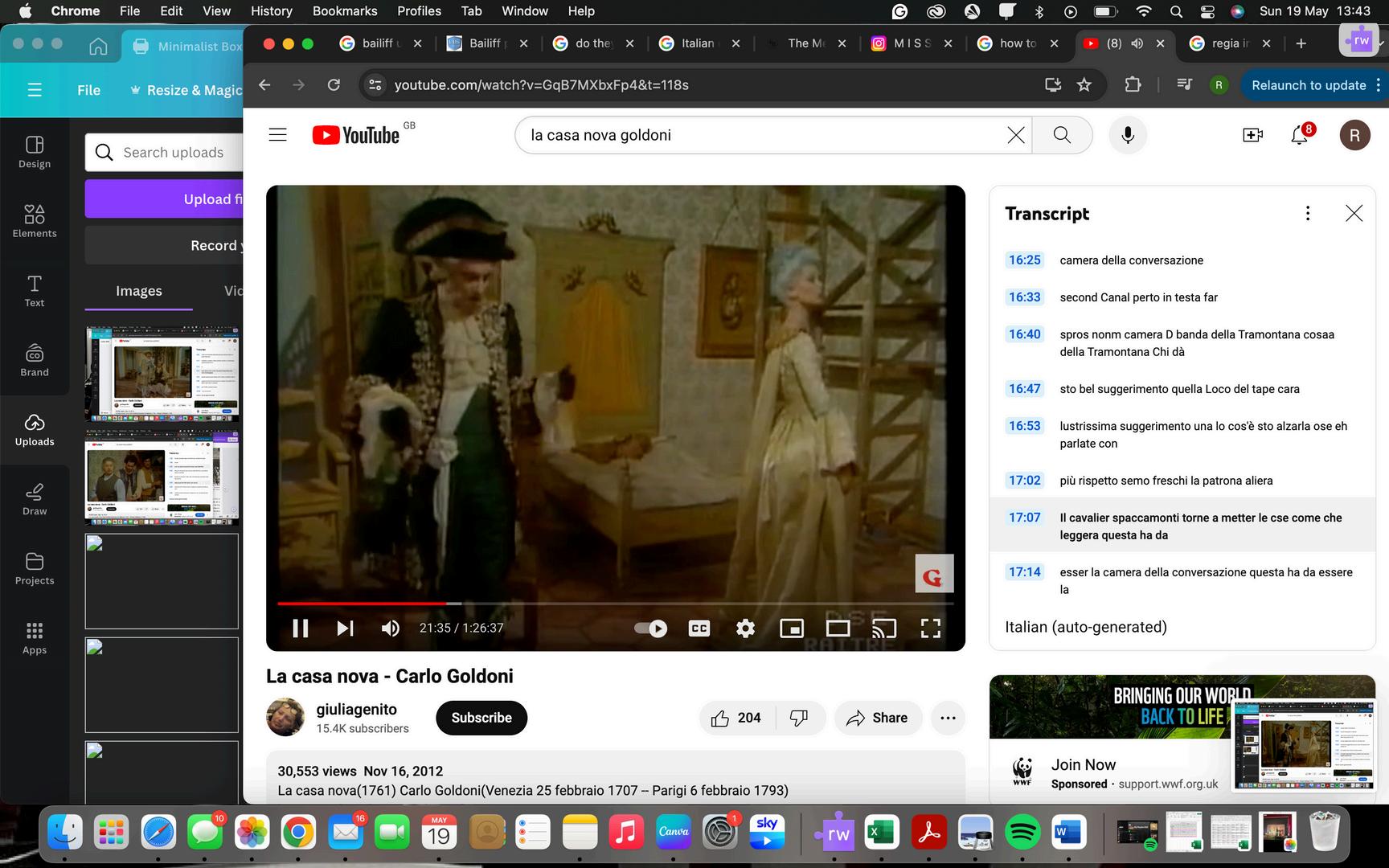Switch to theater mode

pyautogui.click(x=838, y=628)
